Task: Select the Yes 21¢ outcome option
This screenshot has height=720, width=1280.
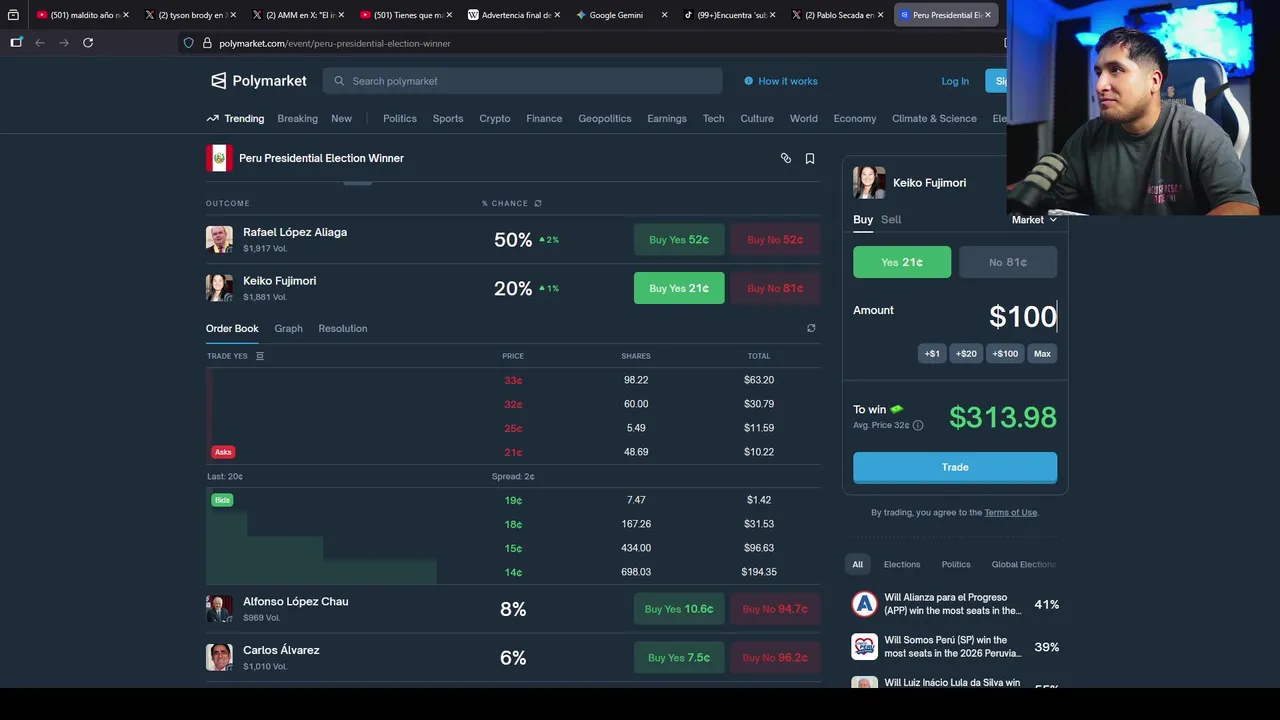Action: 902,262
